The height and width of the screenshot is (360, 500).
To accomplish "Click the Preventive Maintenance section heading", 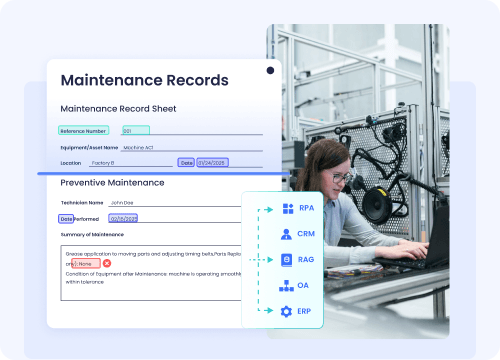I will coord(112,183).
